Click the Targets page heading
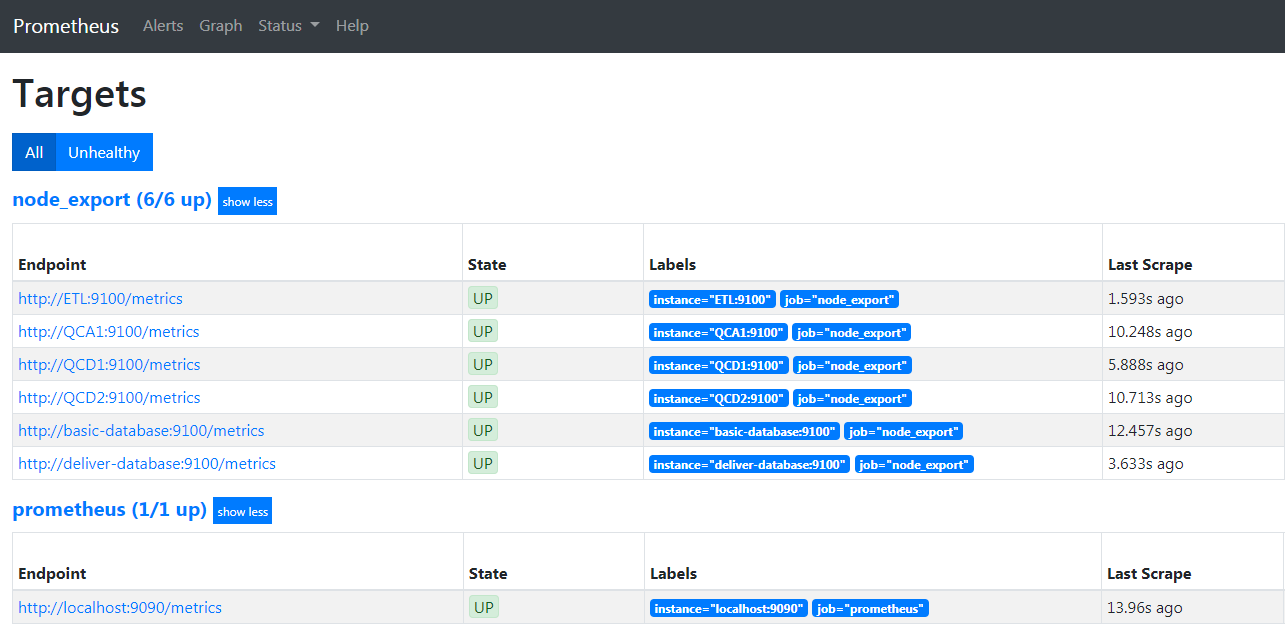1285x634 pixels. click(79, 94)
